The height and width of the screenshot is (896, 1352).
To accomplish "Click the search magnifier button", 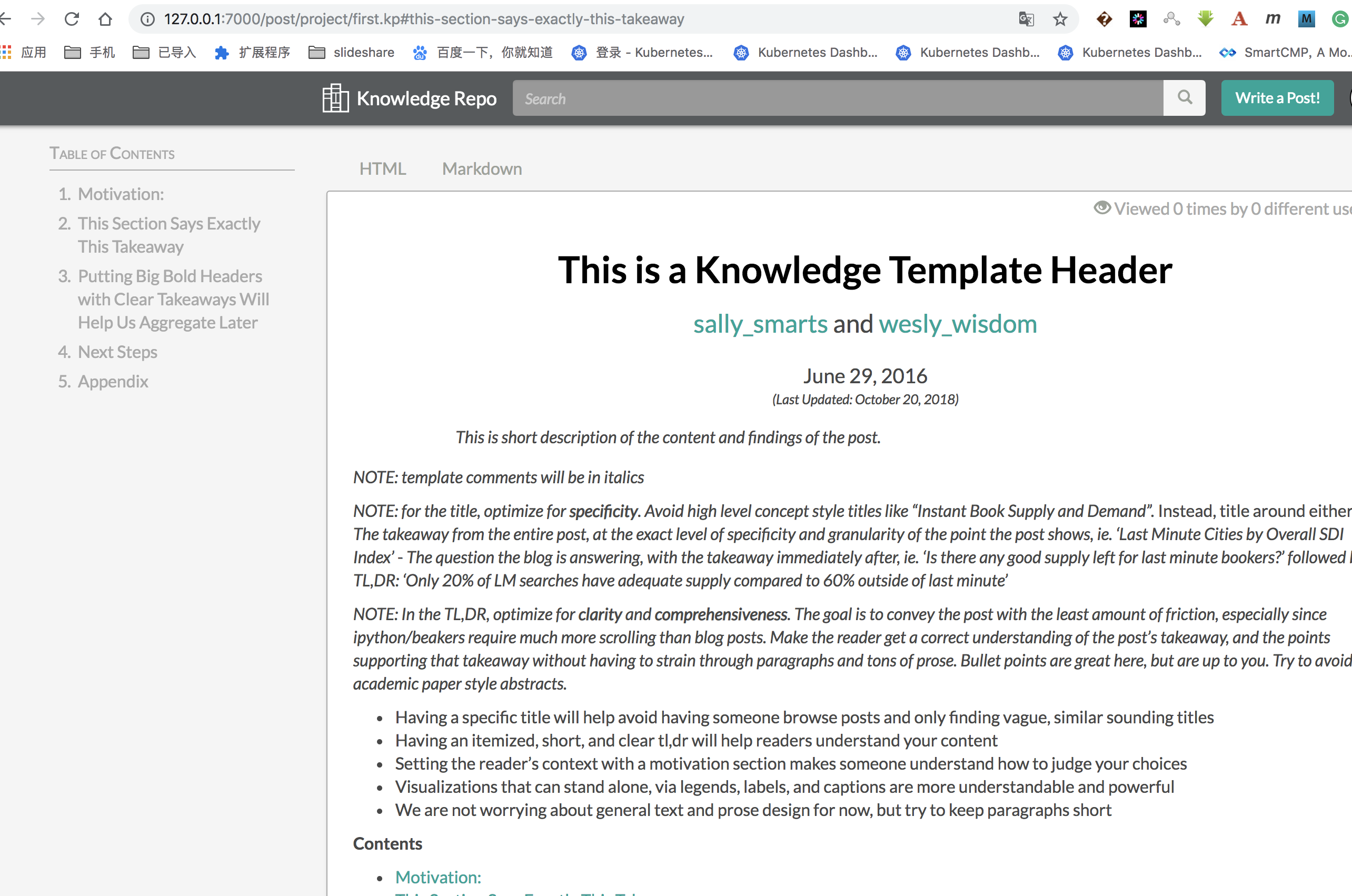I will (1184, 98).
